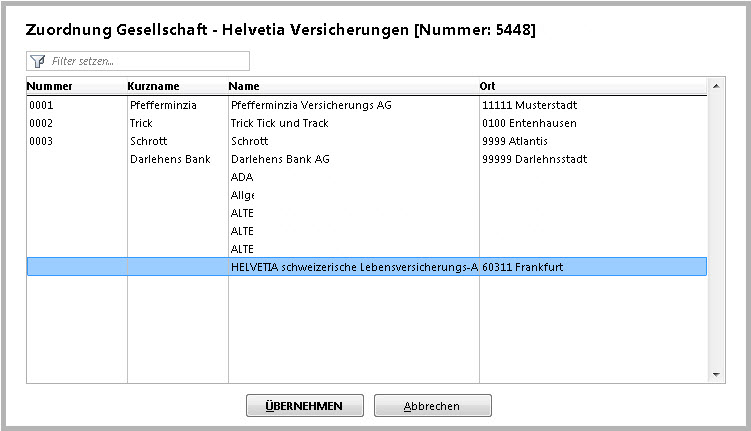The width and height of the screenshot is (751, 431).
Task: Click the 99999 Darlehnsstadt cell
Action: (x=534, y=159)
